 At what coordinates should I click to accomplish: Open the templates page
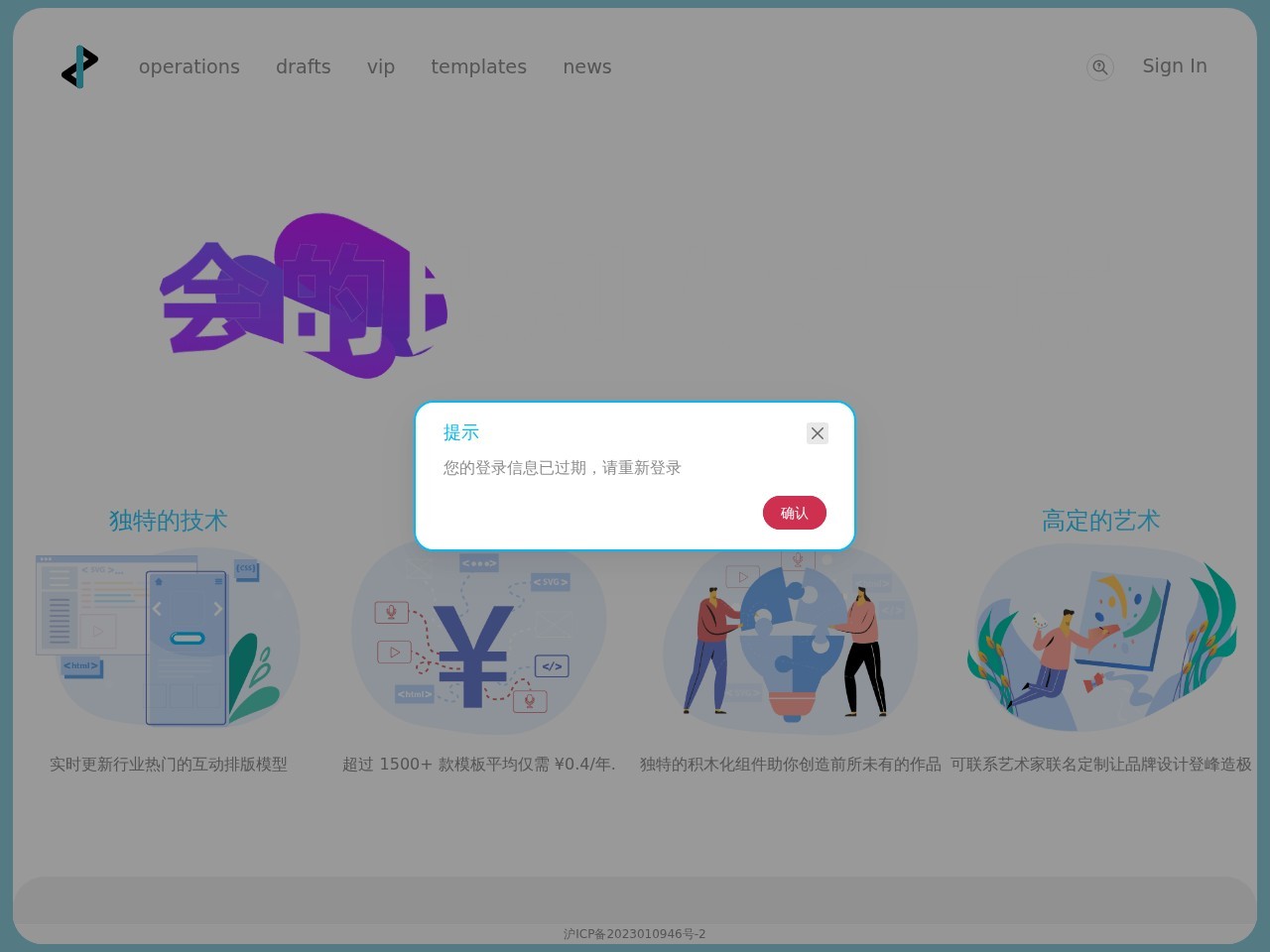(479, 66)
